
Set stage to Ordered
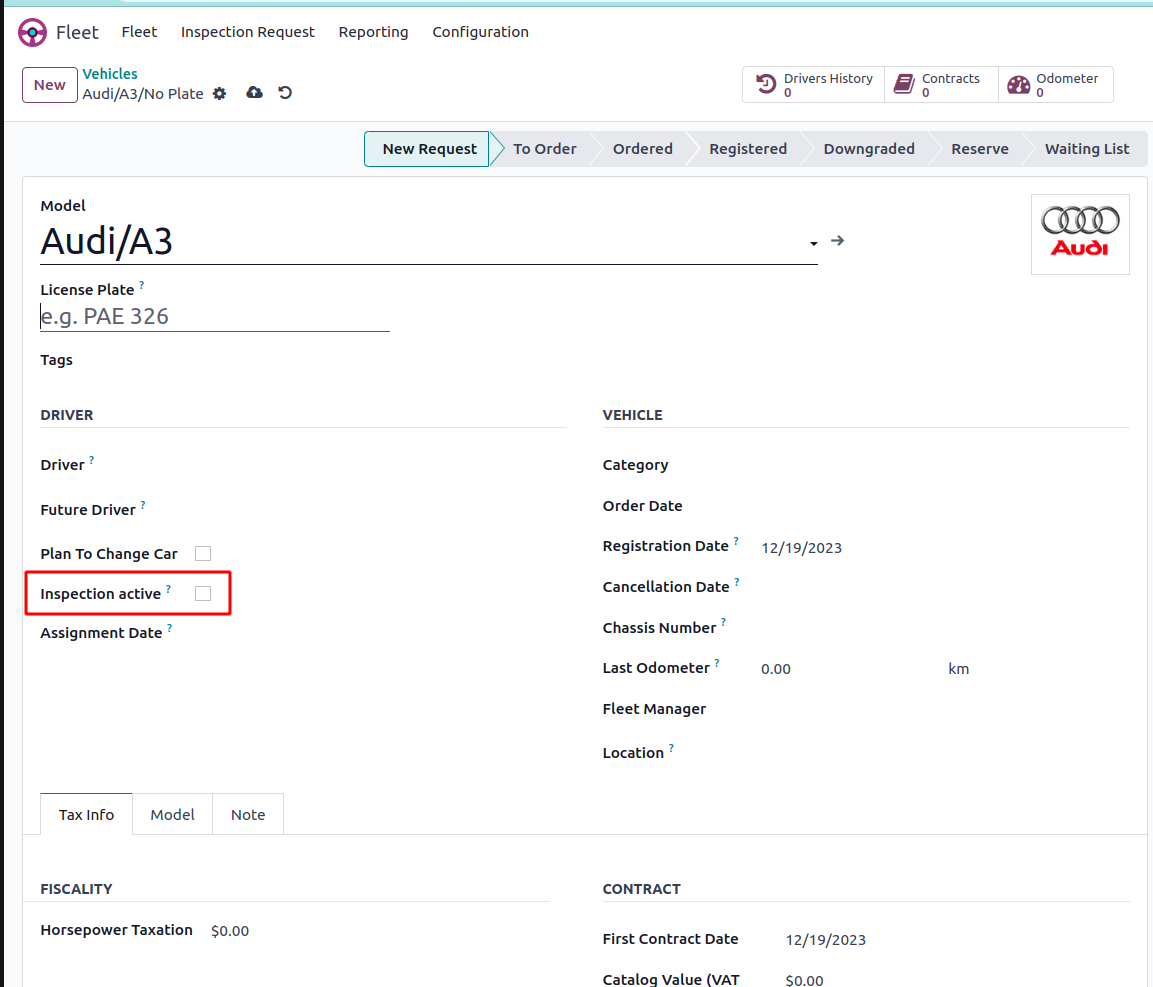click(643, 149)
